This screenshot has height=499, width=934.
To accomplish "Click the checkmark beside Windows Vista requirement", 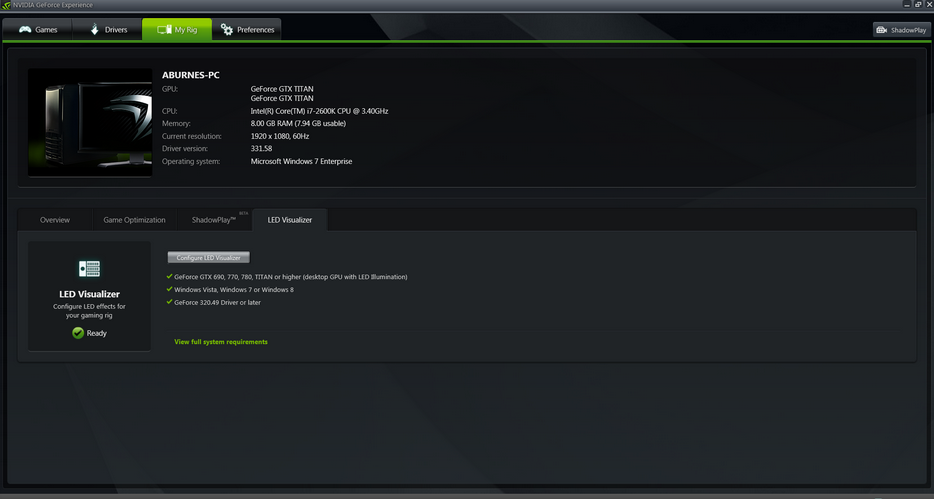I will (x=169, y=289).
